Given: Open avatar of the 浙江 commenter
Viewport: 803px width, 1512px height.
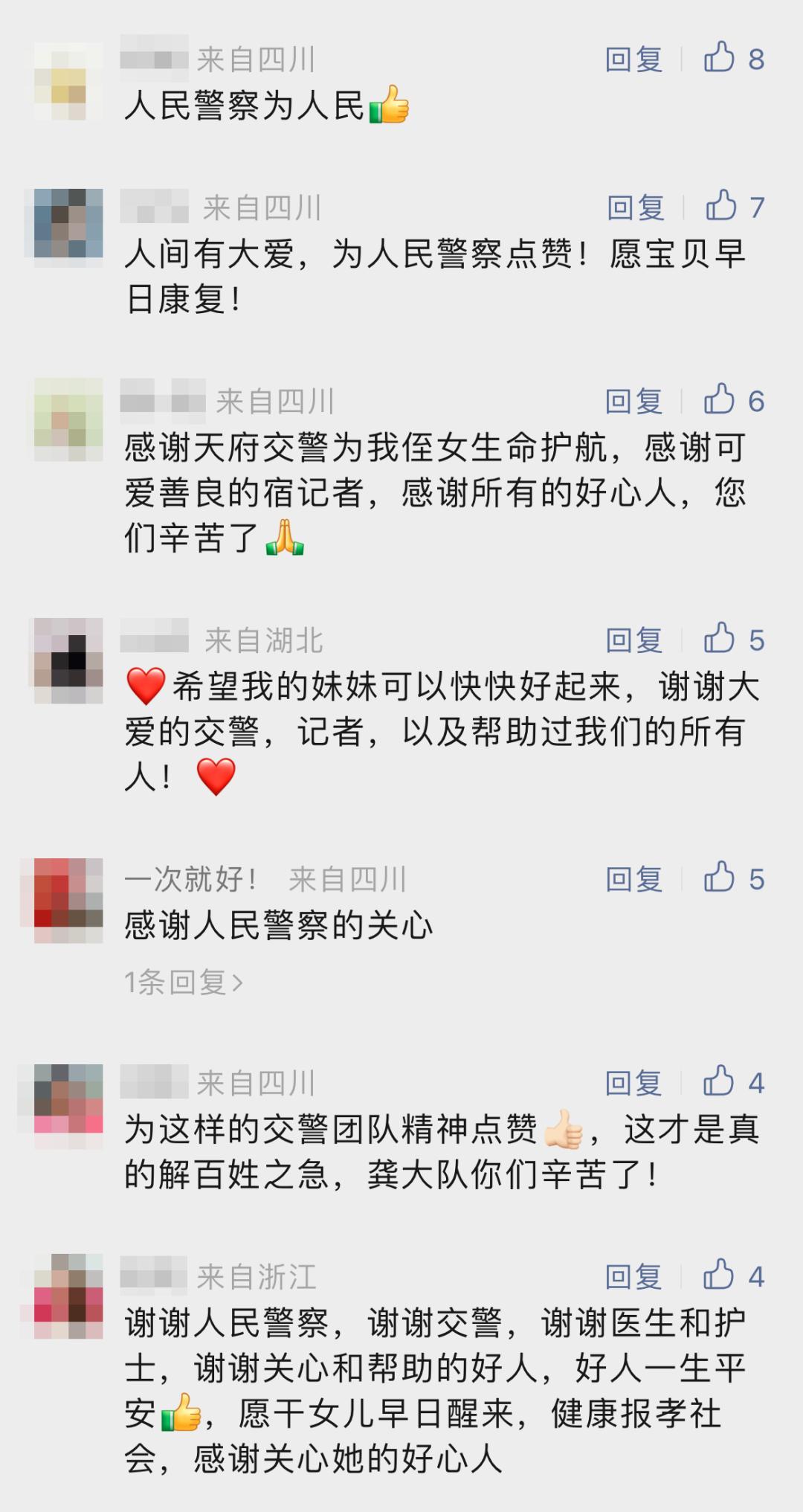Looking at the screenshot, I should [x=68, y=1296].
